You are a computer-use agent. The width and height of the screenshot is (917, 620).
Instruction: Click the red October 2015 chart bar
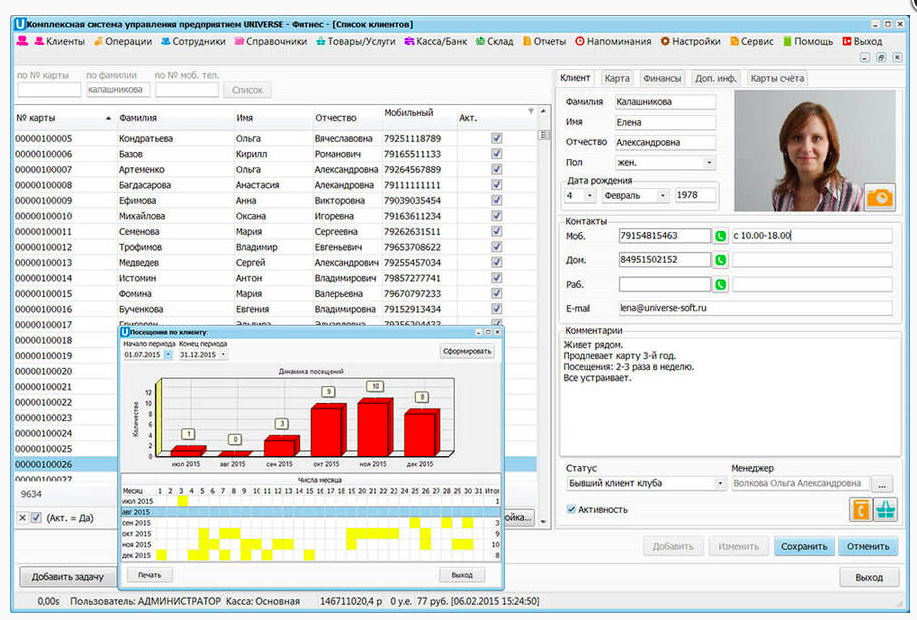coord(327,430)
